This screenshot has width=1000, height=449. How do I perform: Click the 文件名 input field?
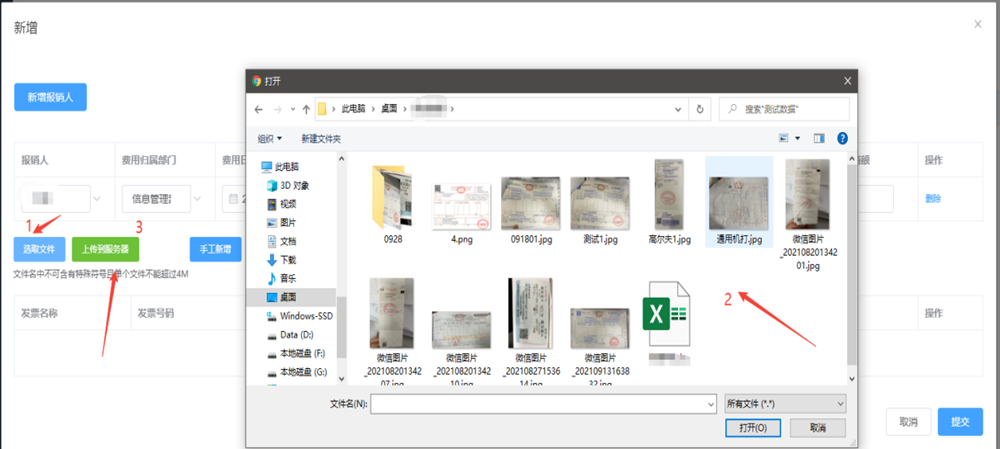pyautogui.click(x=540, y=403)
